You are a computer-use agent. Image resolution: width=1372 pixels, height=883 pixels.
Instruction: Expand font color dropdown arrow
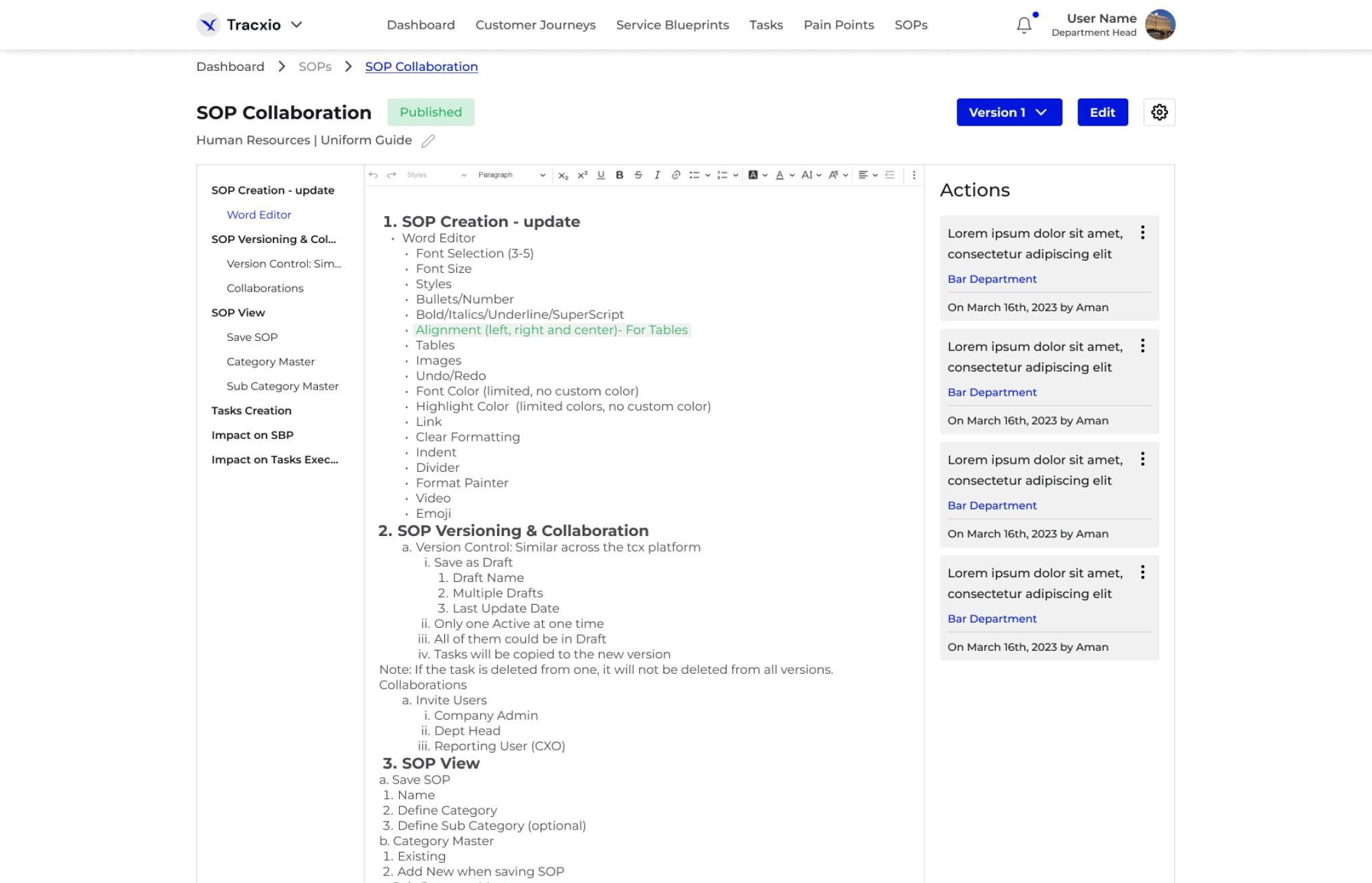(x=792, y=176)
